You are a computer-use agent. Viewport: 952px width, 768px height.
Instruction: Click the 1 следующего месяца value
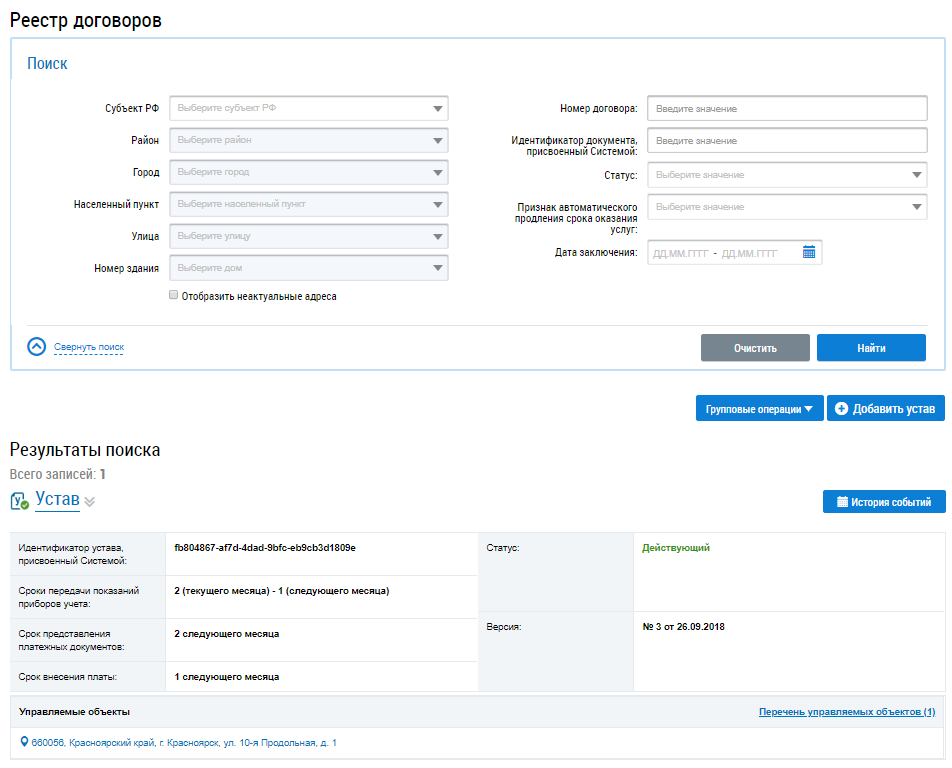[x=226, y=677]
